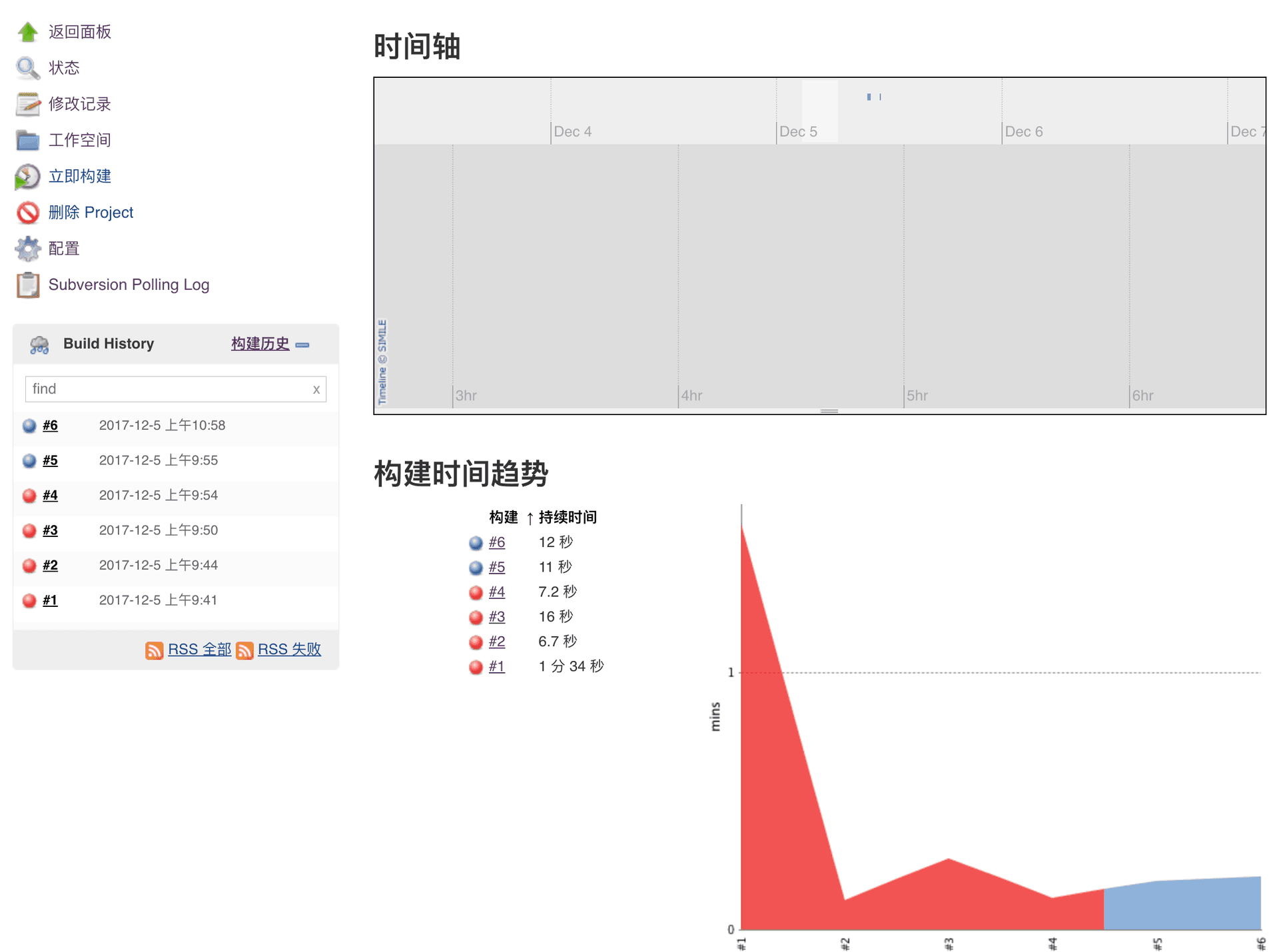Grab the timeline resize handle at the bottom

(x=829, y=411)
